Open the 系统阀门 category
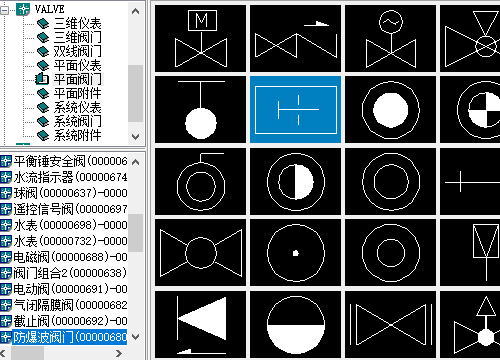This screenshot has width=500, height=360. tap(77, 121)
